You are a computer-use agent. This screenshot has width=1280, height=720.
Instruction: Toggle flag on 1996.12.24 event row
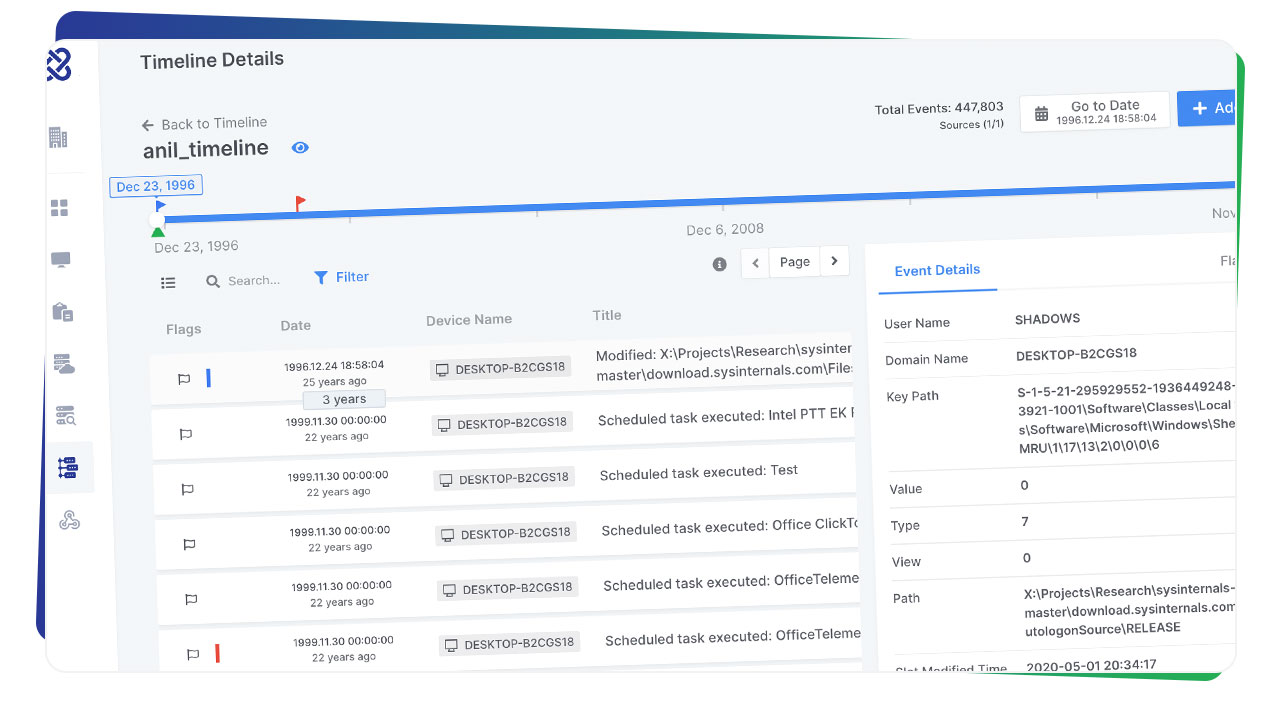click(184, 379)
